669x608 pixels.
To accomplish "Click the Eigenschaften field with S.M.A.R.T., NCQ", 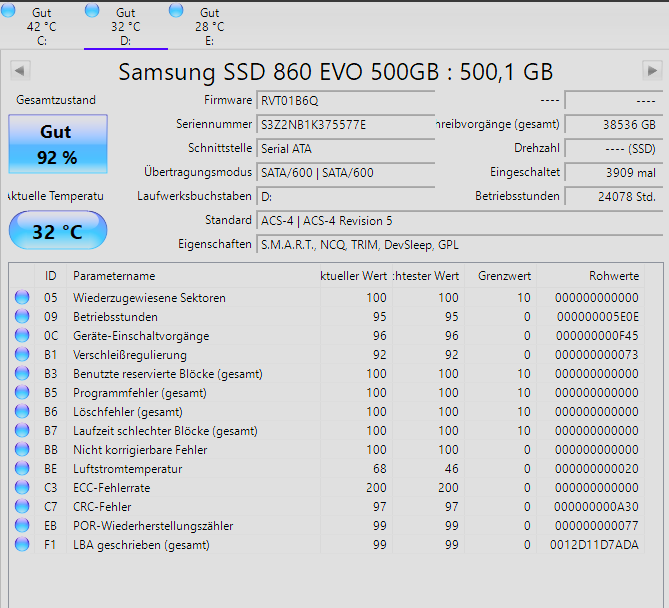I will click(x=459, y=244).
